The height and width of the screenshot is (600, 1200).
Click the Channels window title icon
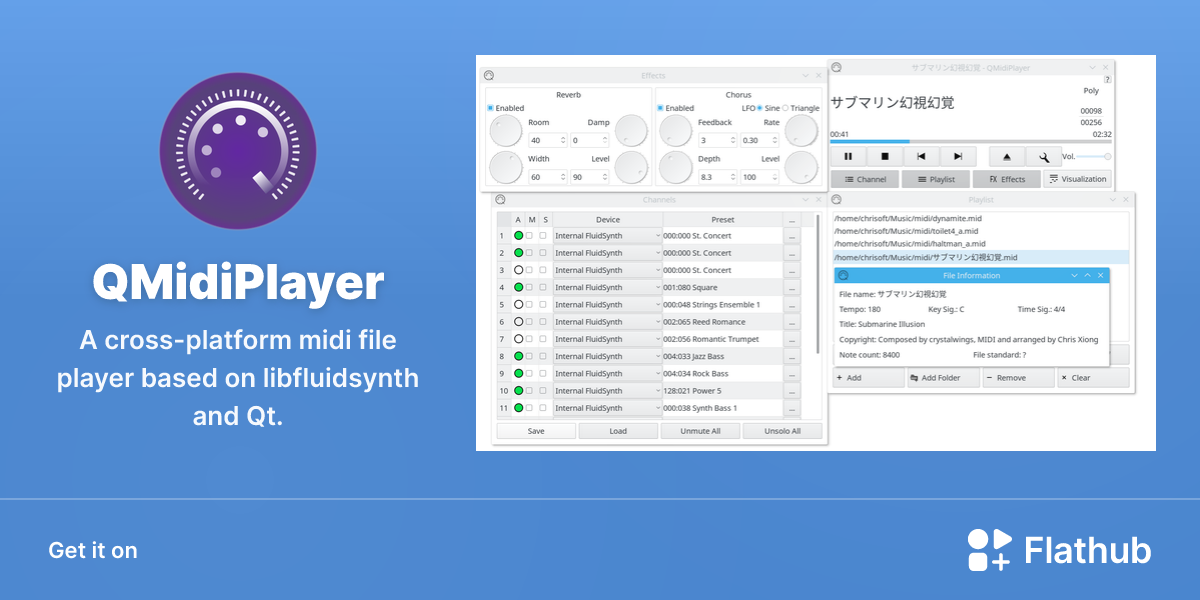500,200
